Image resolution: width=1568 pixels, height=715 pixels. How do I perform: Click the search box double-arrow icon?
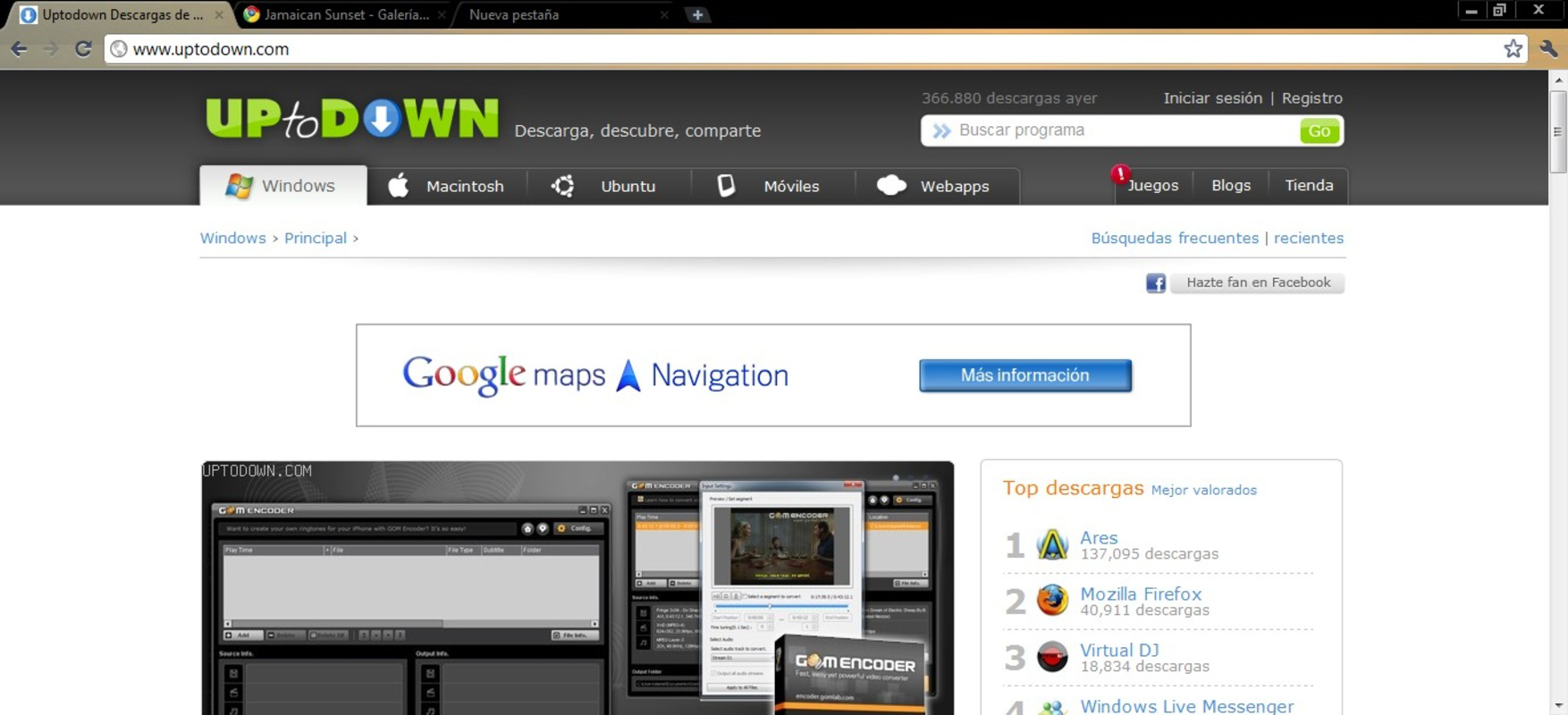coord(941,131)
